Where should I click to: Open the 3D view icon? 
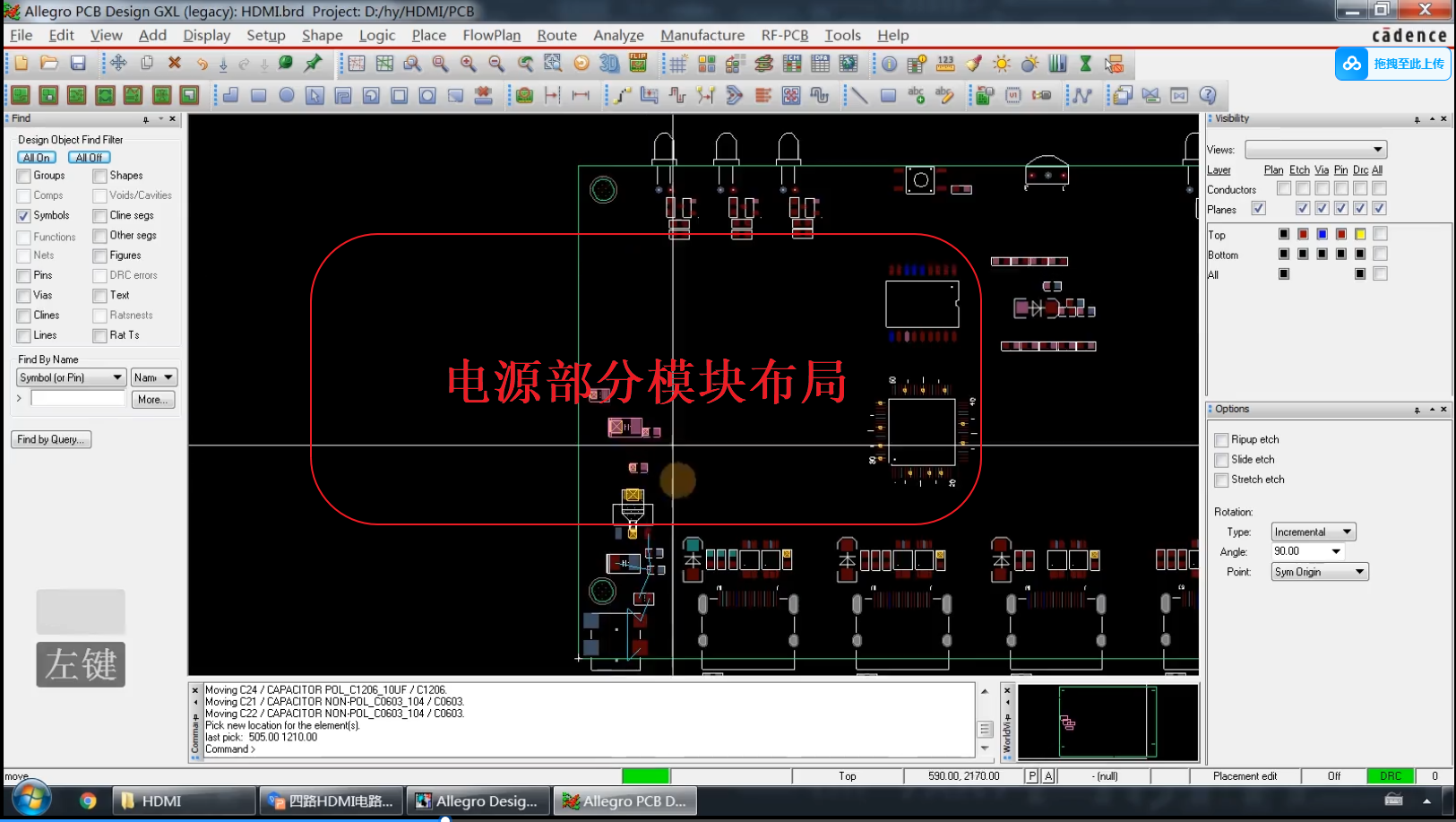click(609, 64)
